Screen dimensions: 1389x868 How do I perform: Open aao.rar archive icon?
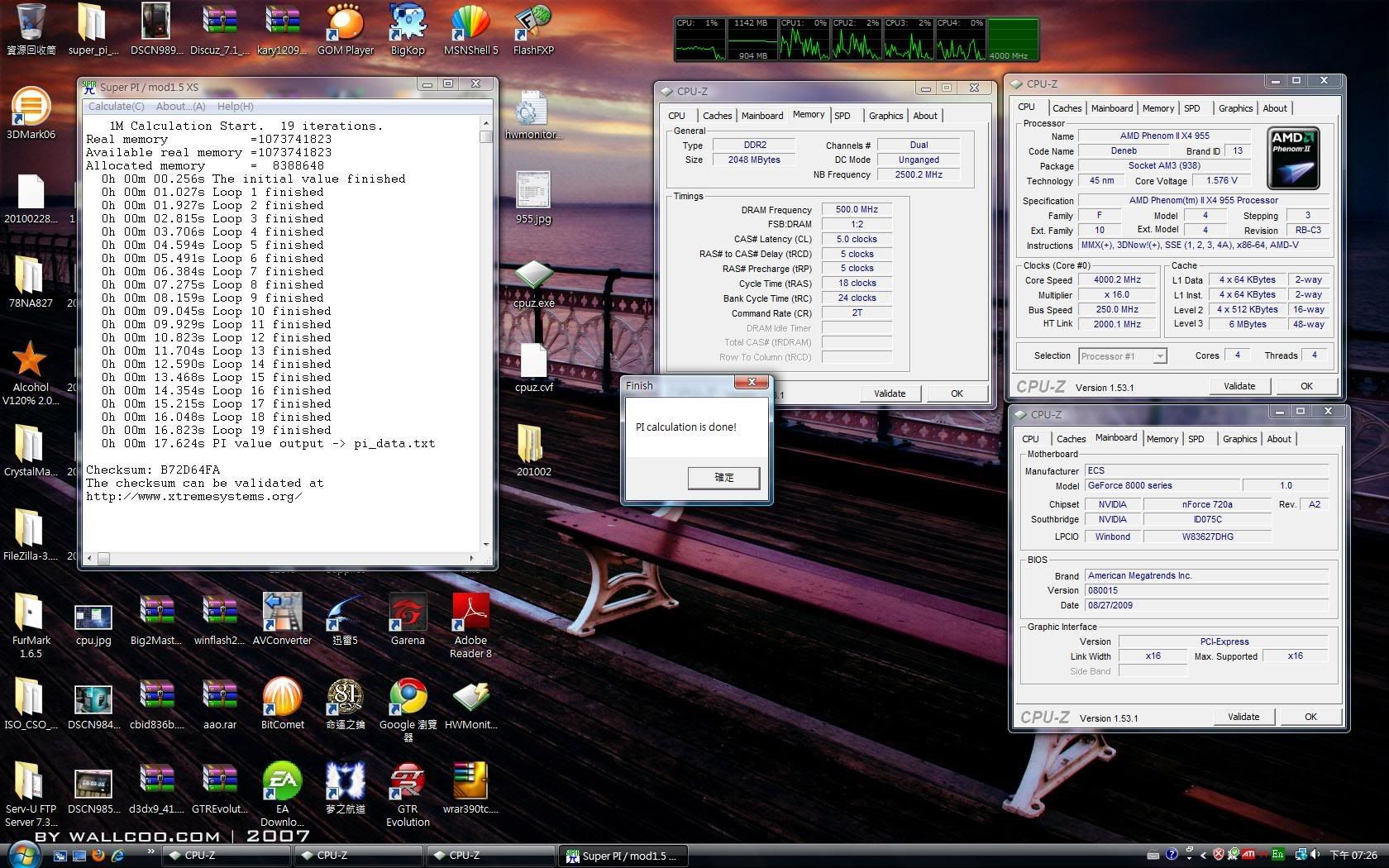219,703
